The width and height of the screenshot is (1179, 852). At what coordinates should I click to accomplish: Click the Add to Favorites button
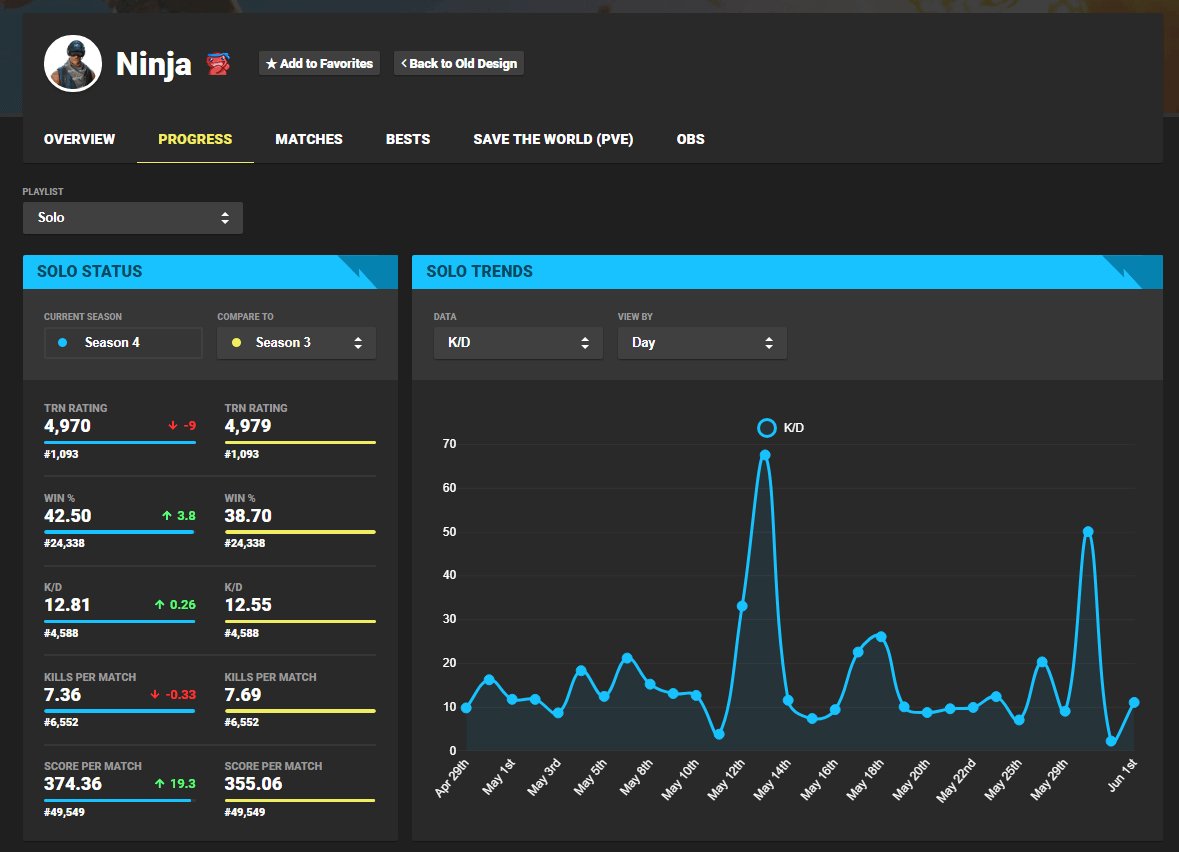[x=319, y=63]
